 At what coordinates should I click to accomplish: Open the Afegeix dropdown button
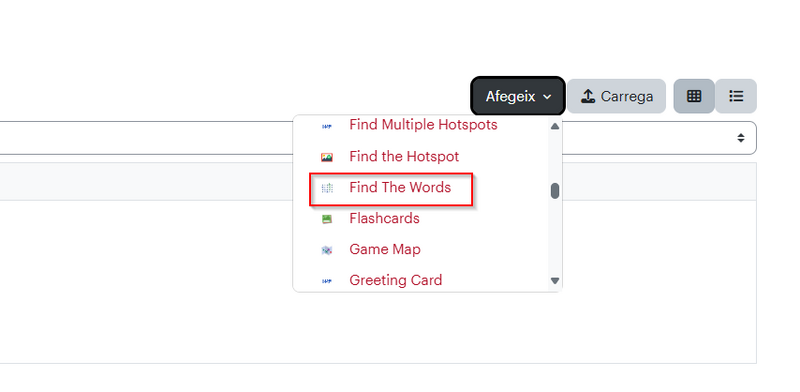click(x=517, y=96)
